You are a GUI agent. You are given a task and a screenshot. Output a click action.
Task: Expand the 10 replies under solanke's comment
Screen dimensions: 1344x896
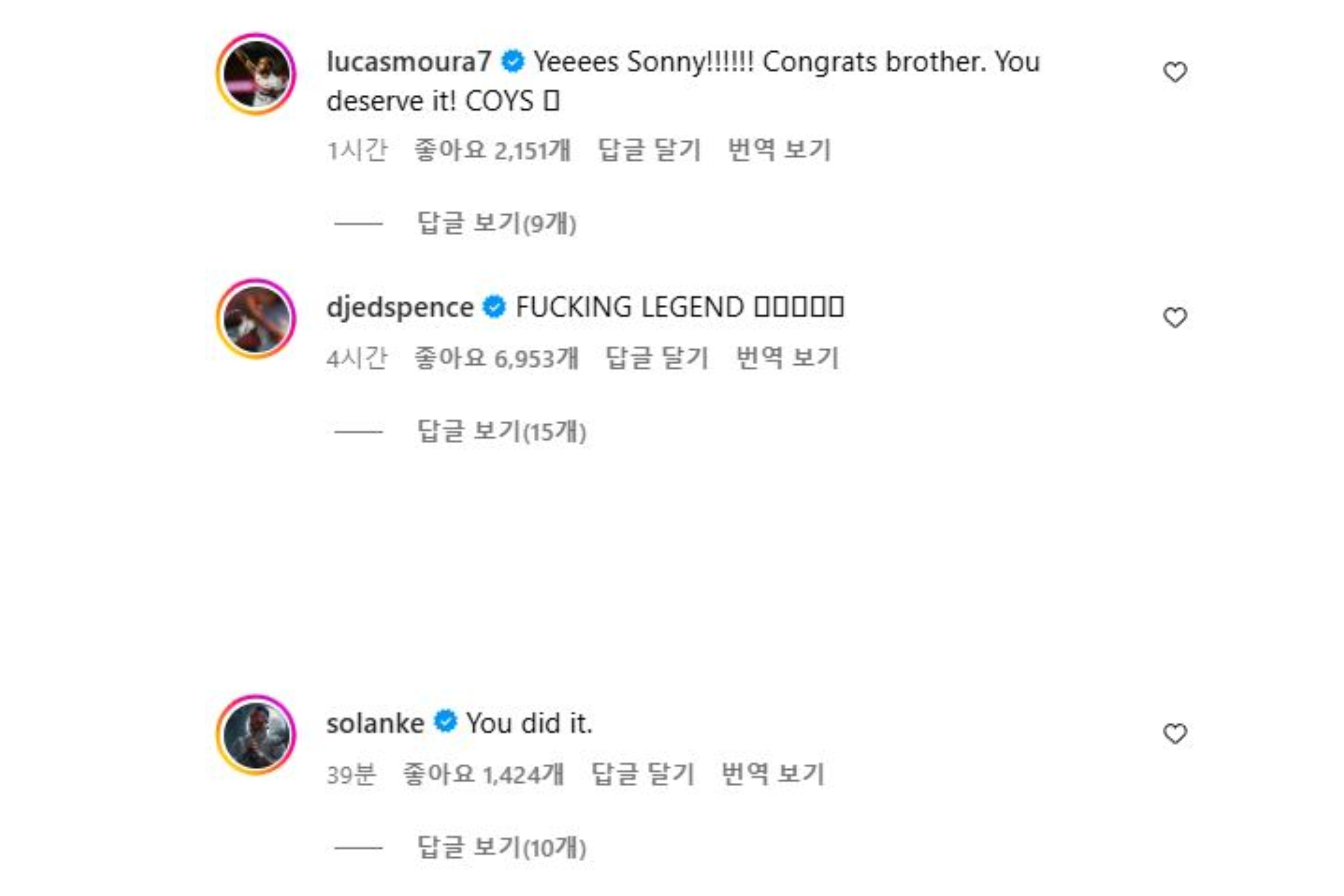[x=501, y=848]
